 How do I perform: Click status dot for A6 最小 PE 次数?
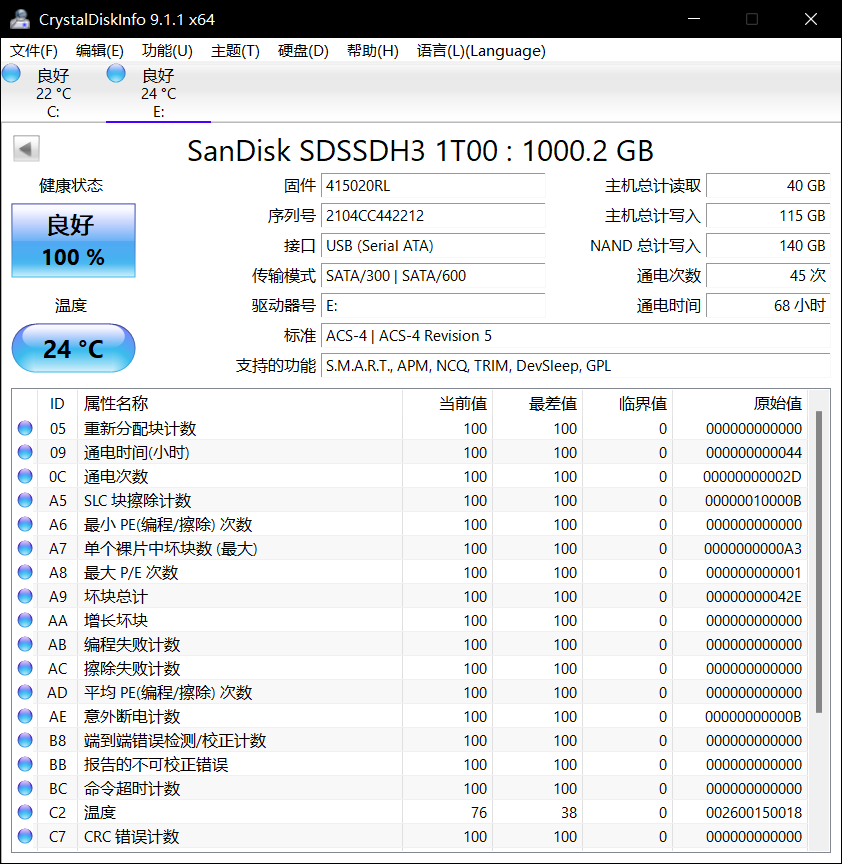pos(25,524)
